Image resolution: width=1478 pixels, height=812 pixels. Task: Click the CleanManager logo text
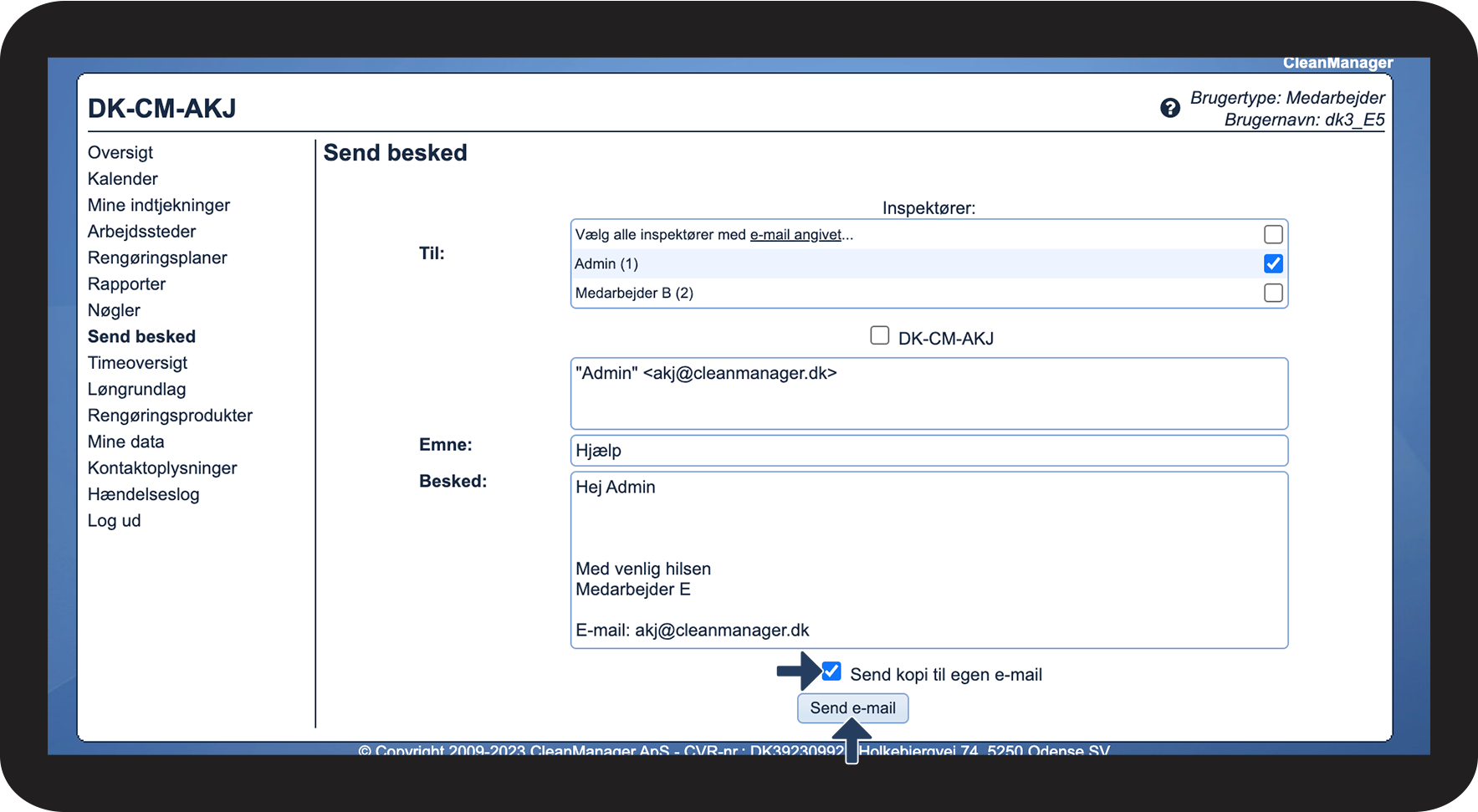[x=1338, y=64]
